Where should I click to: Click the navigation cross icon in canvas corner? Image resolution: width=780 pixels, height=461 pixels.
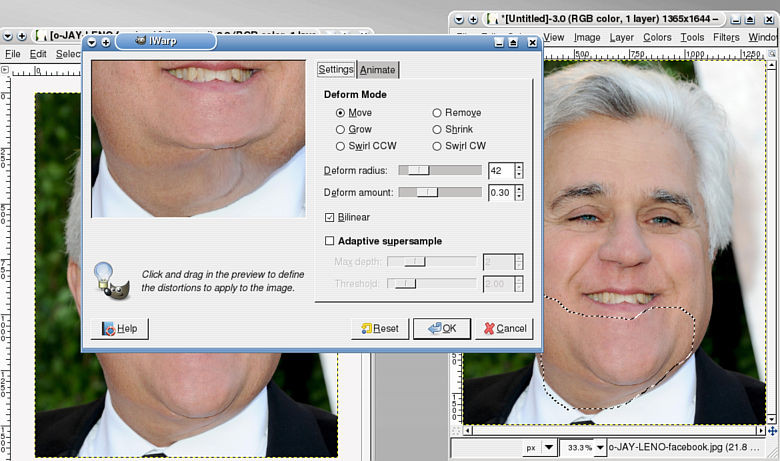pos(773,431)
